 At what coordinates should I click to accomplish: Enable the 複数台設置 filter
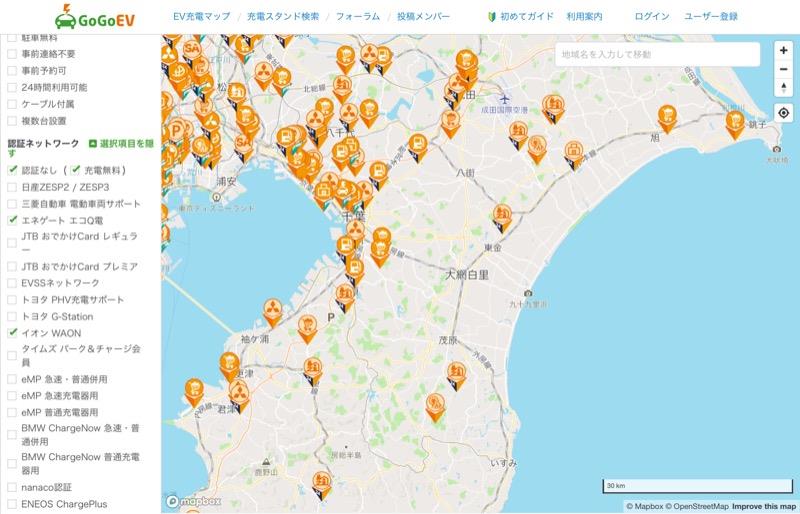pos(12,121)
